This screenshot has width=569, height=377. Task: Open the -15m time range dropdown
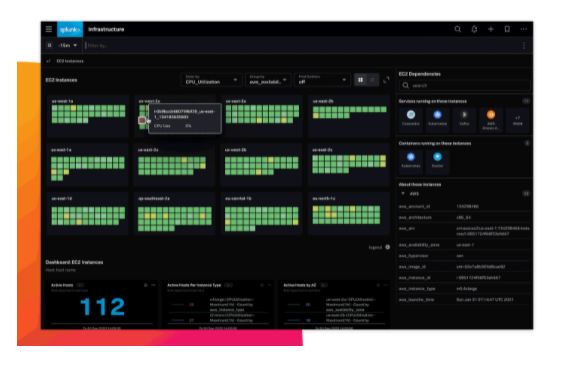[x=68, y=45]
